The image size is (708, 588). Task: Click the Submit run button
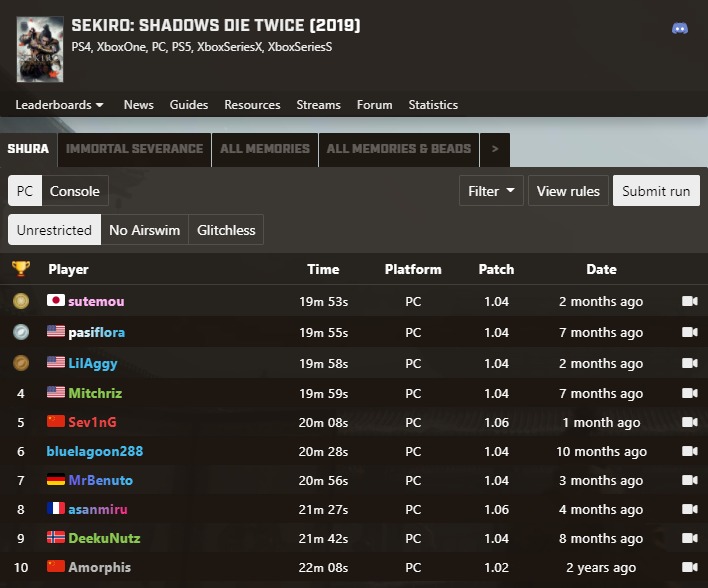point(655,191)
